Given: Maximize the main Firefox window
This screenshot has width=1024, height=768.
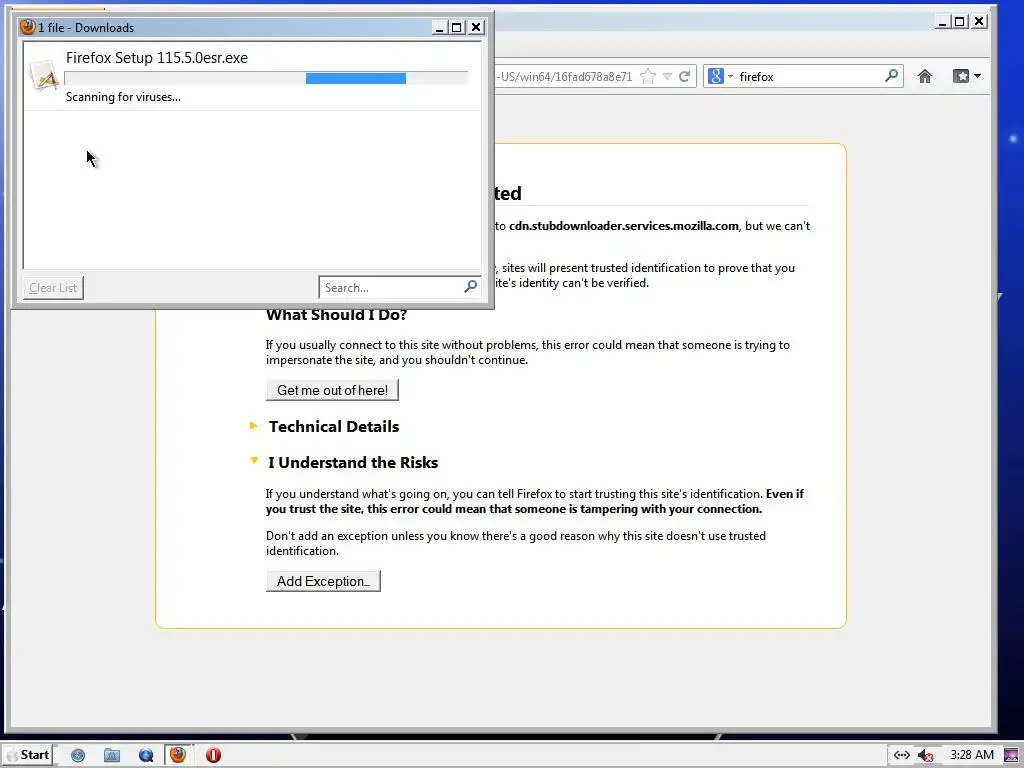Looking at the screenshot, I should coord(960,22).
